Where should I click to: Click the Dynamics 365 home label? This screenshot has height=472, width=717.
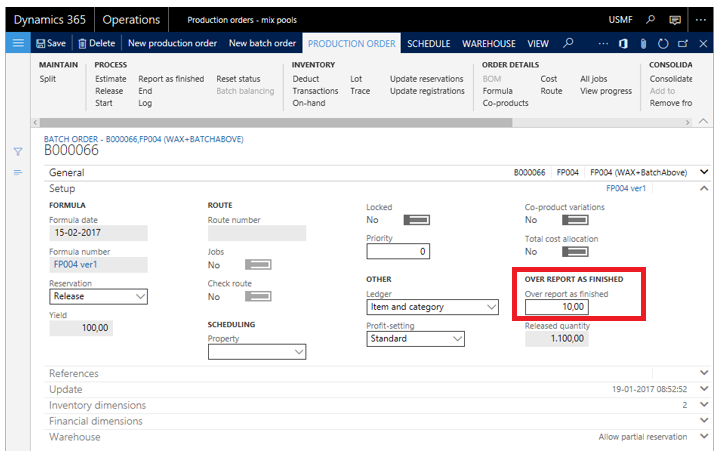[x=49, y=20]
